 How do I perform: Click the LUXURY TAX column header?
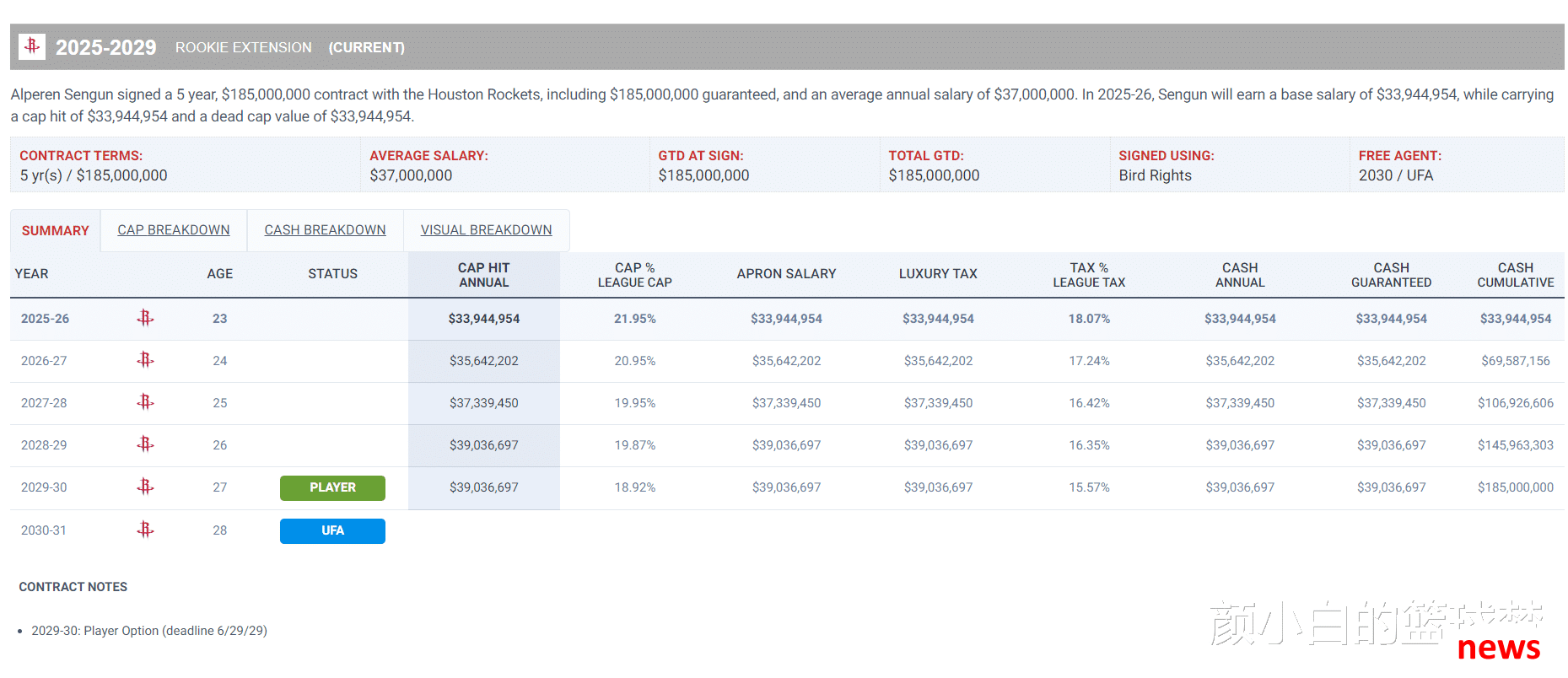coord(938,274)
